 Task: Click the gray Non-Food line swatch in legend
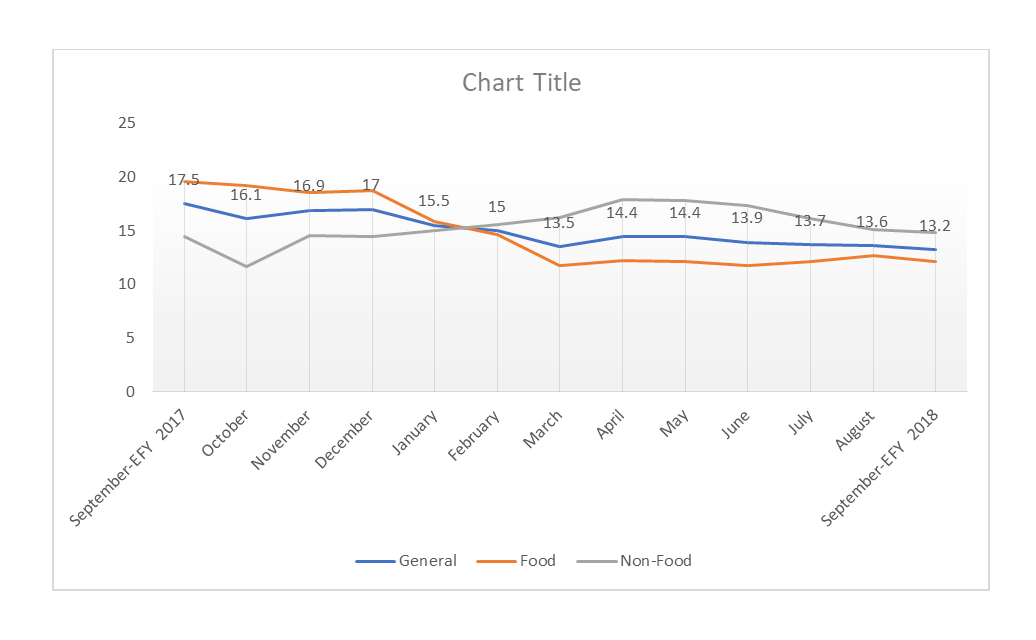pyautogui.click(x=596, y=561)
